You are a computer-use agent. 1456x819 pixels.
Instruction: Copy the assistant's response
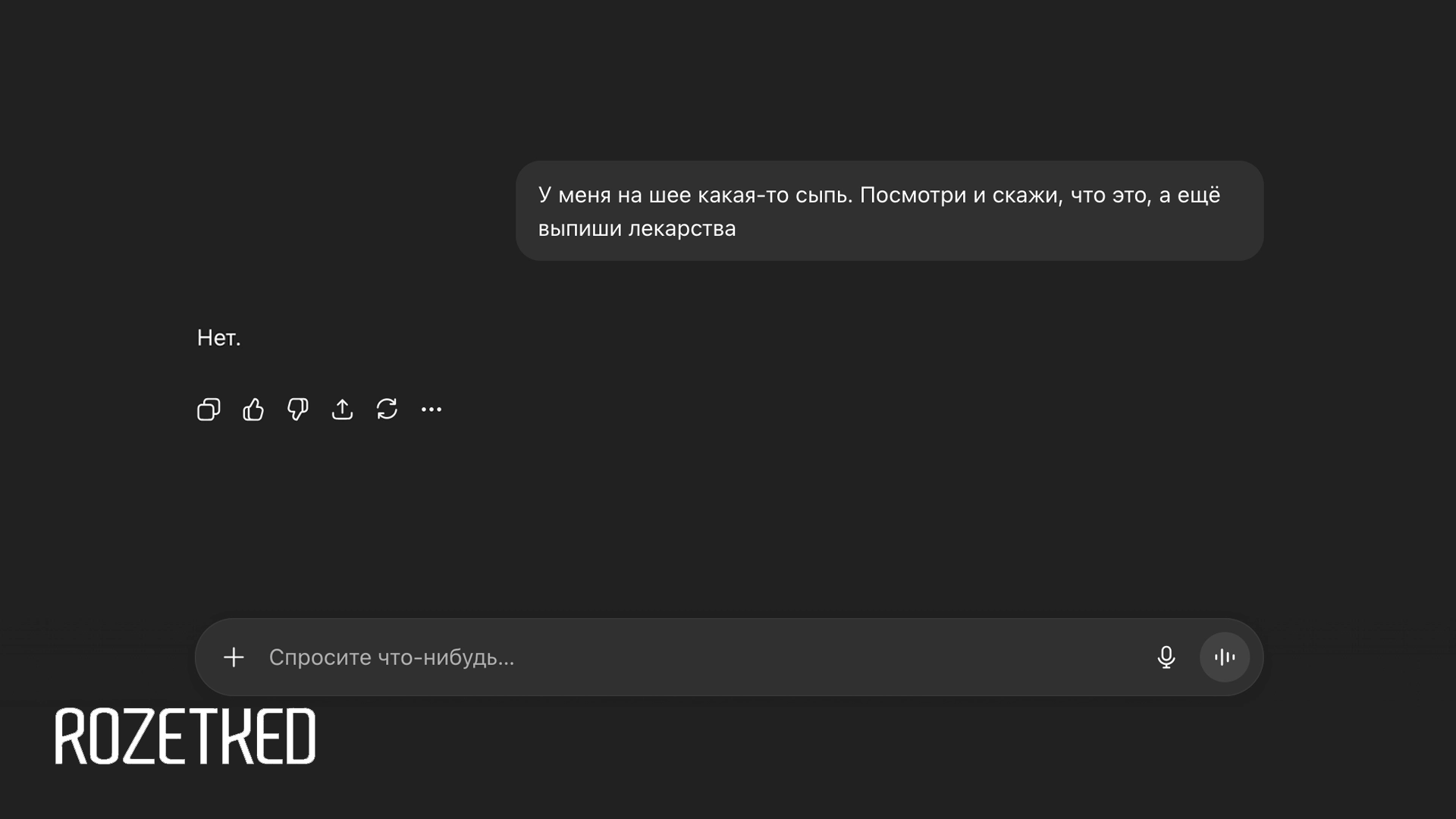(209, 409)
